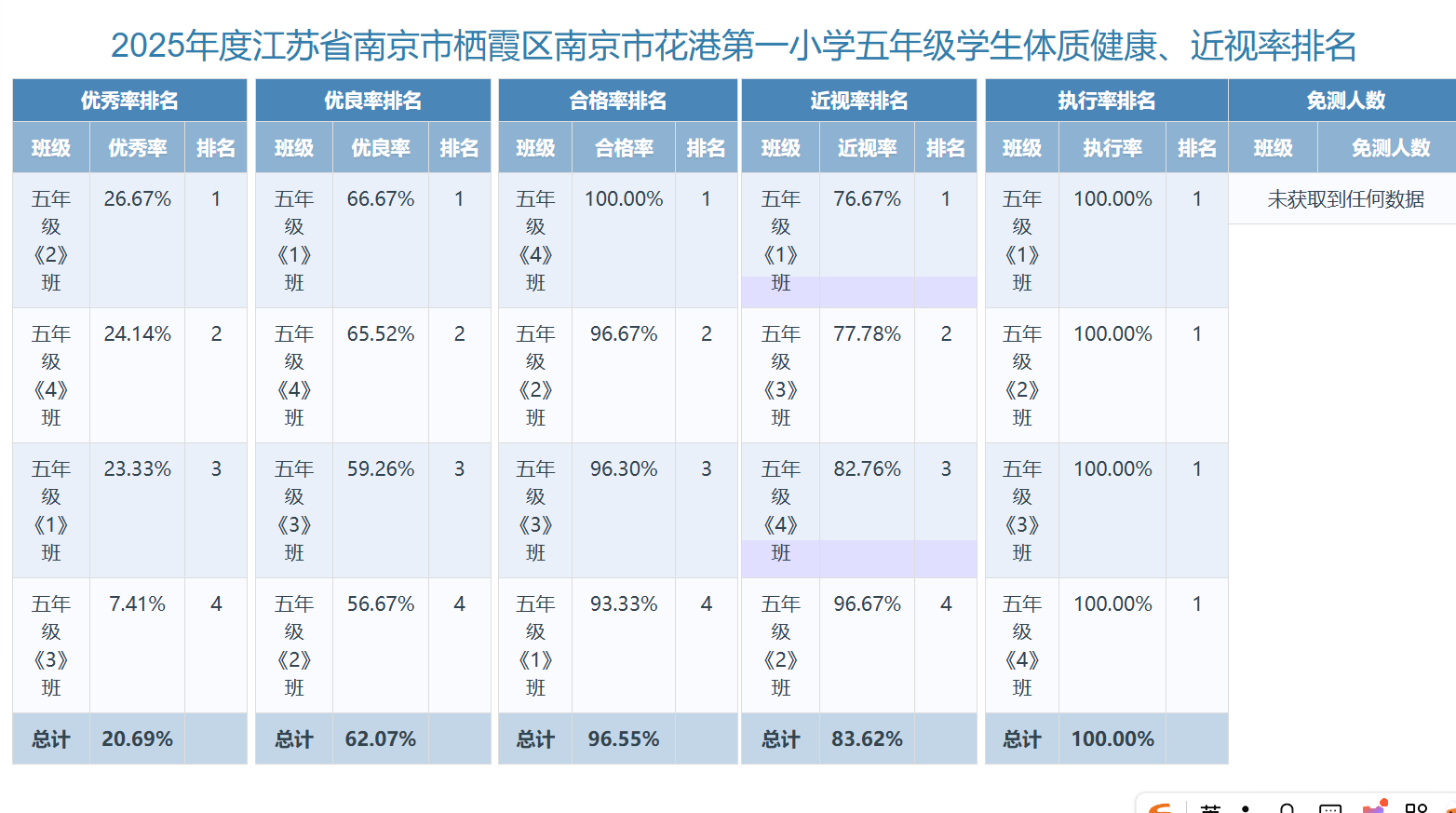This screenshot has height=813, width=1456.
Task: Open the IME skin shop icon with red dot
Action: pyautogui.click(x=1374, y=808)
